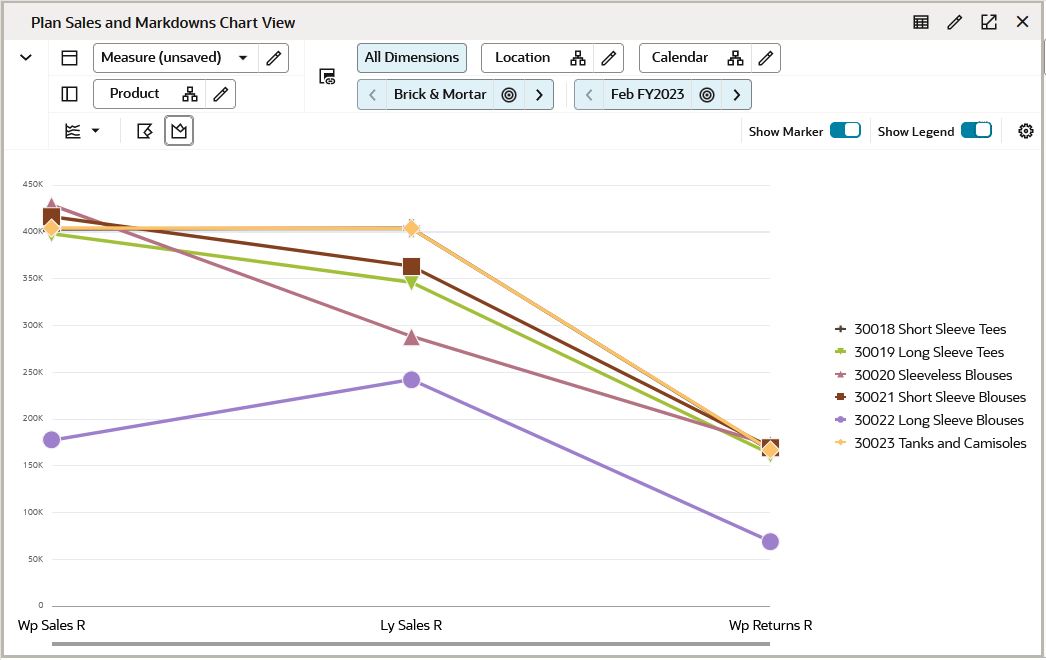Click the Calendar dimension button
Screen dimensions: 1046x660
(680, 57)
